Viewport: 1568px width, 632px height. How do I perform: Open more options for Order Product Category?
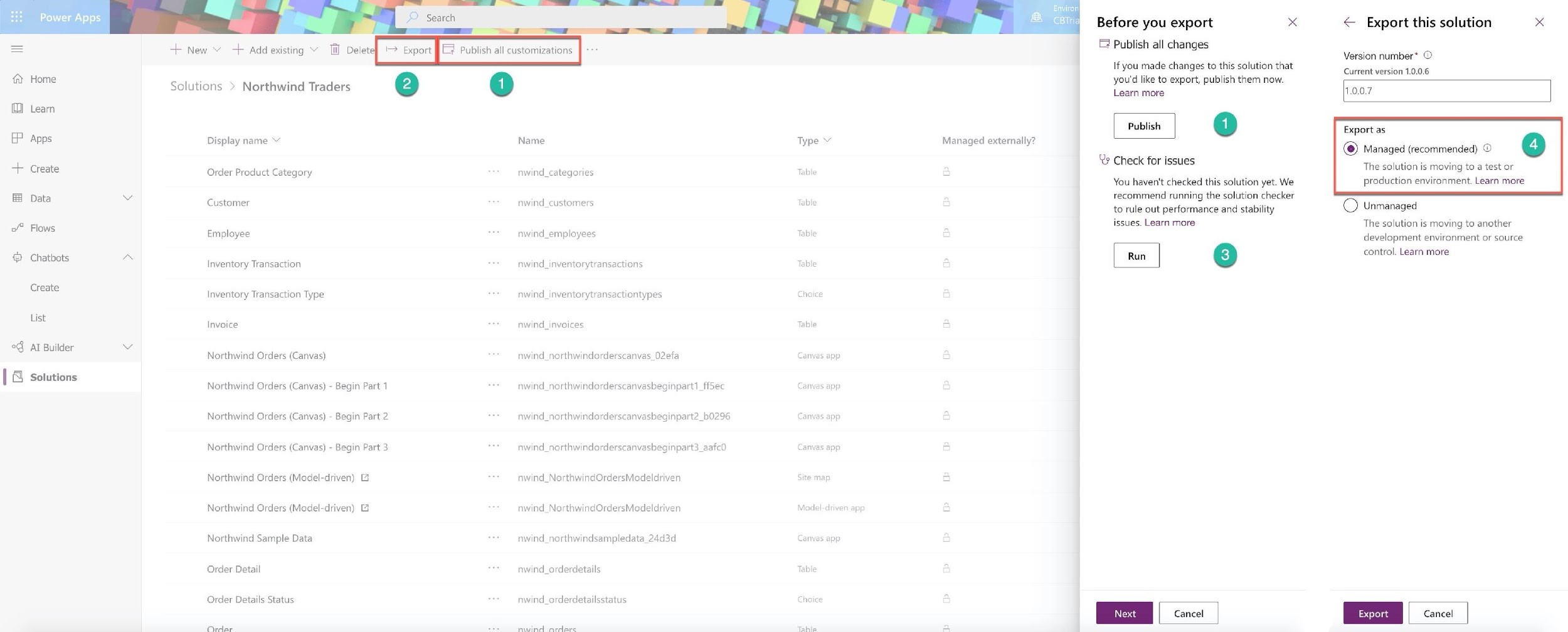point(494,171)
